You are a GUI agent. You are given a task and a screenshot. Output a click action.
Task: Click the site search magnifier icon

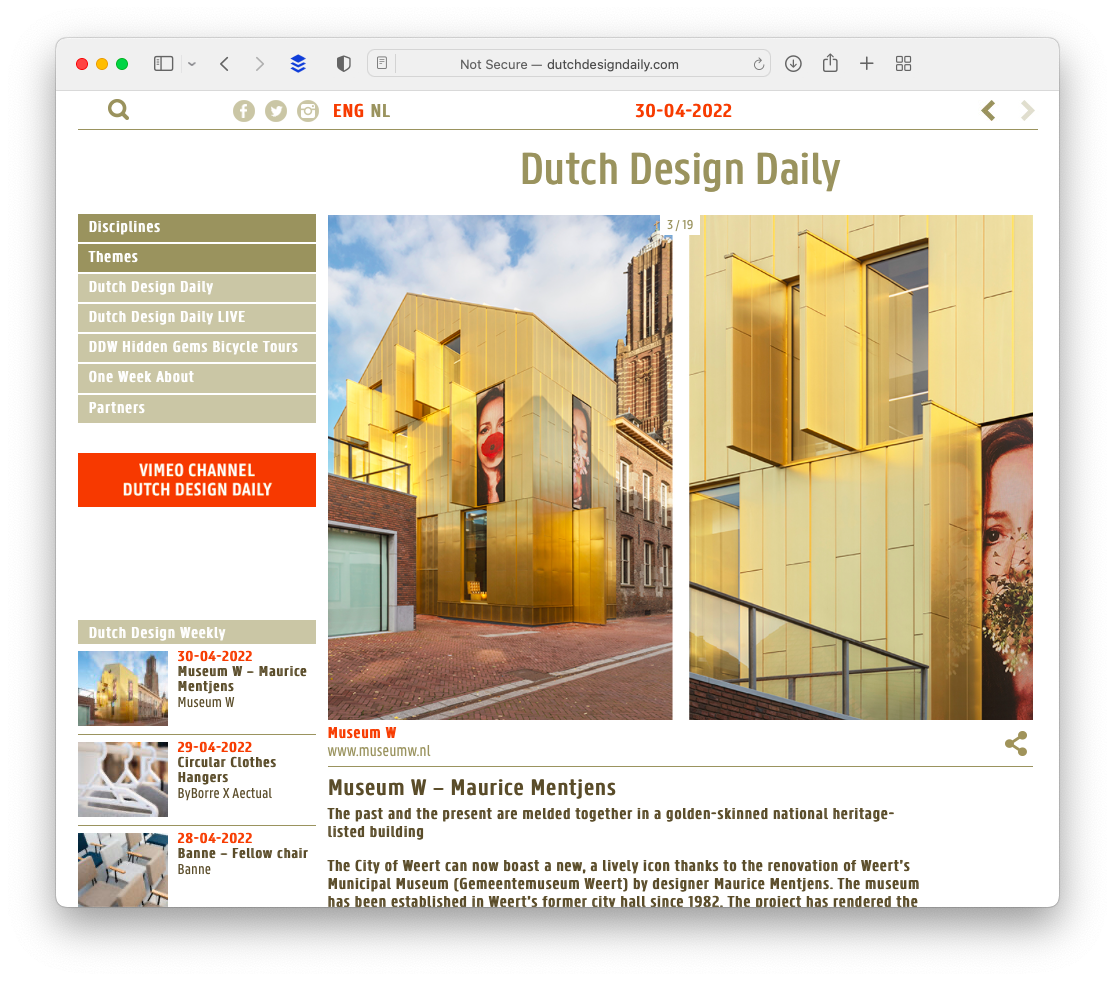pyautogui.click(x=119, y=110)
